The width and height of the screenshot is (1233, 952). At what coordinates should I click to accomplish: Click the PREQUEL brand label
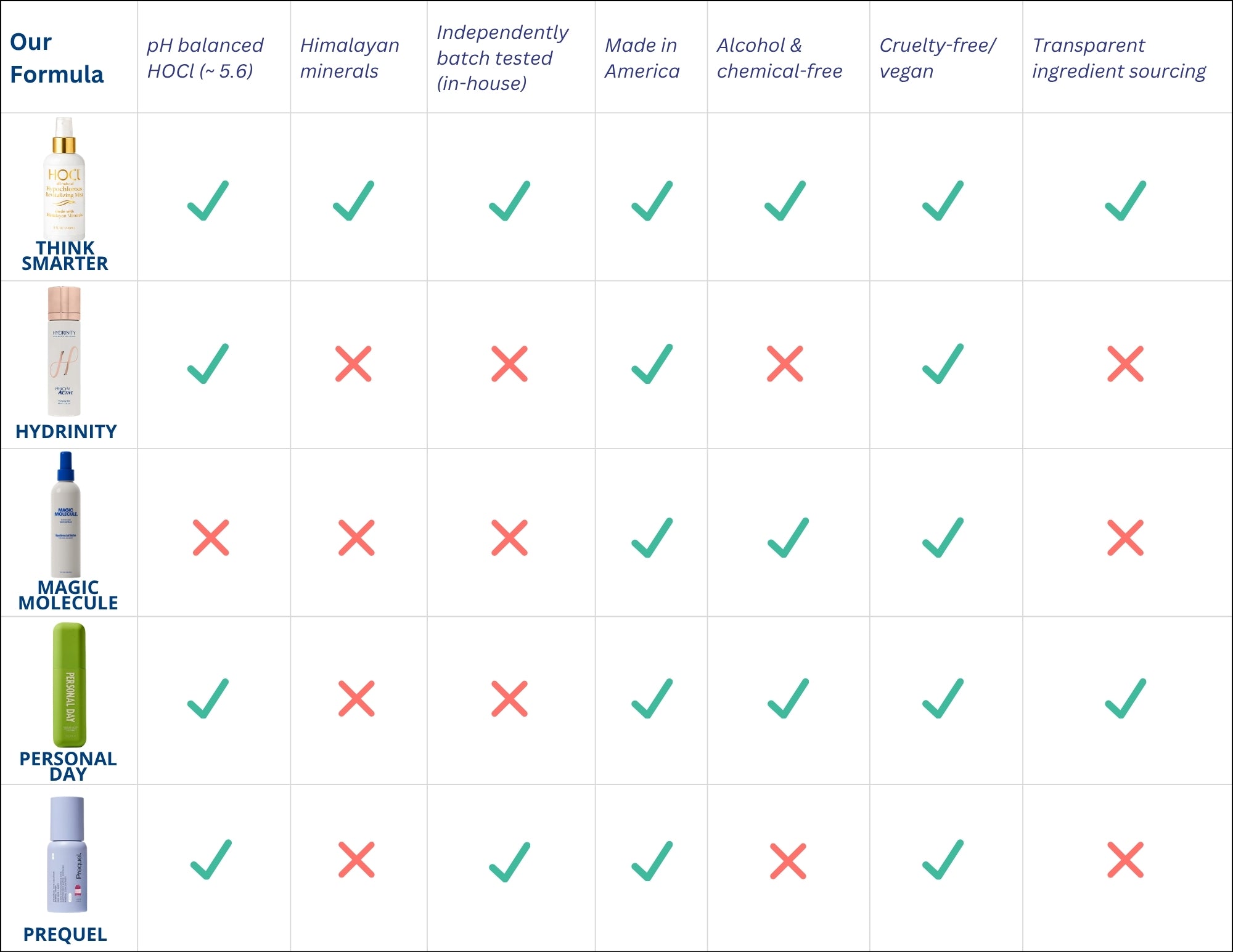(x=65, y=934)
